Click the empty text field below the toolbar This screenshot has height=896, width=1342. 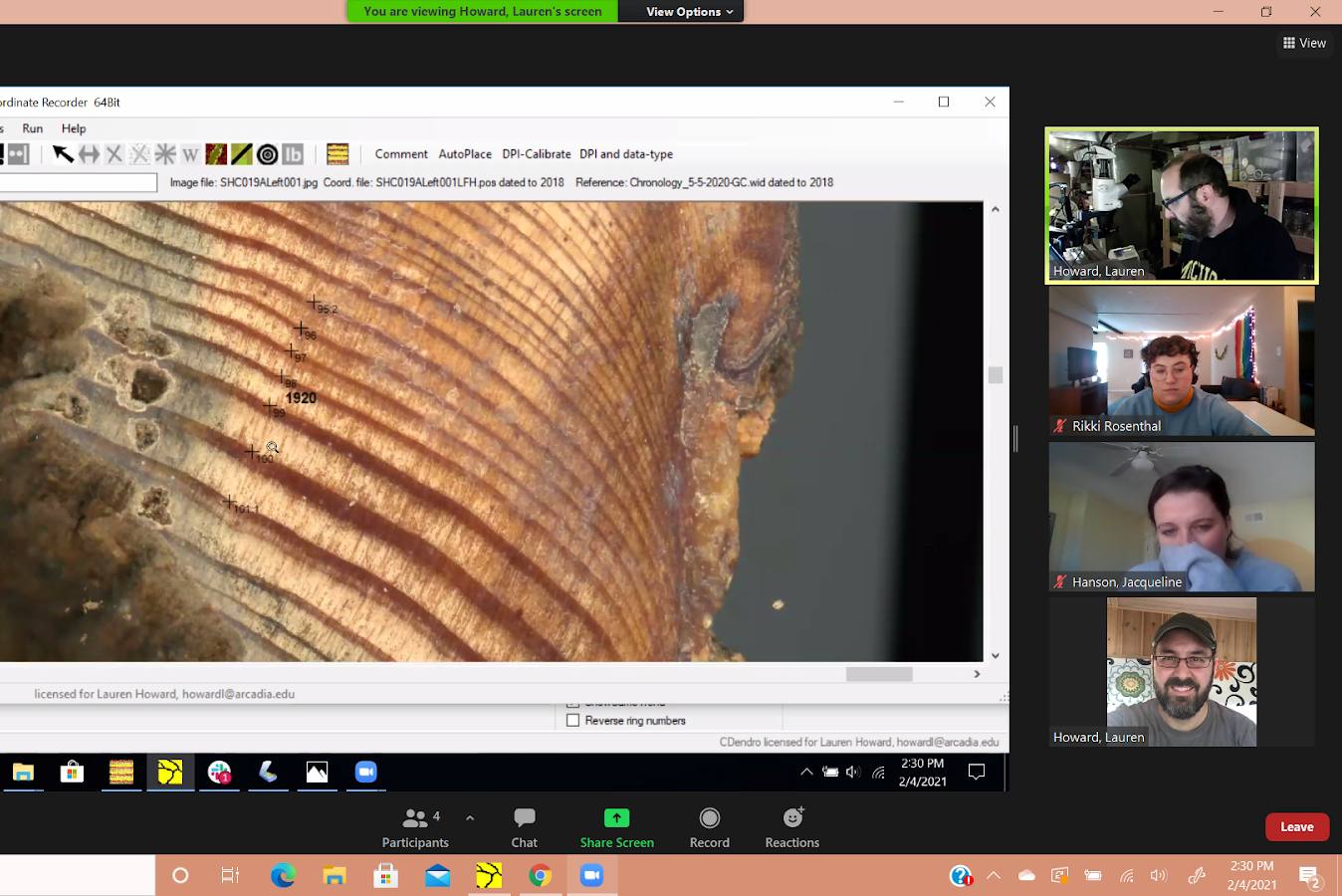point(79,183)
